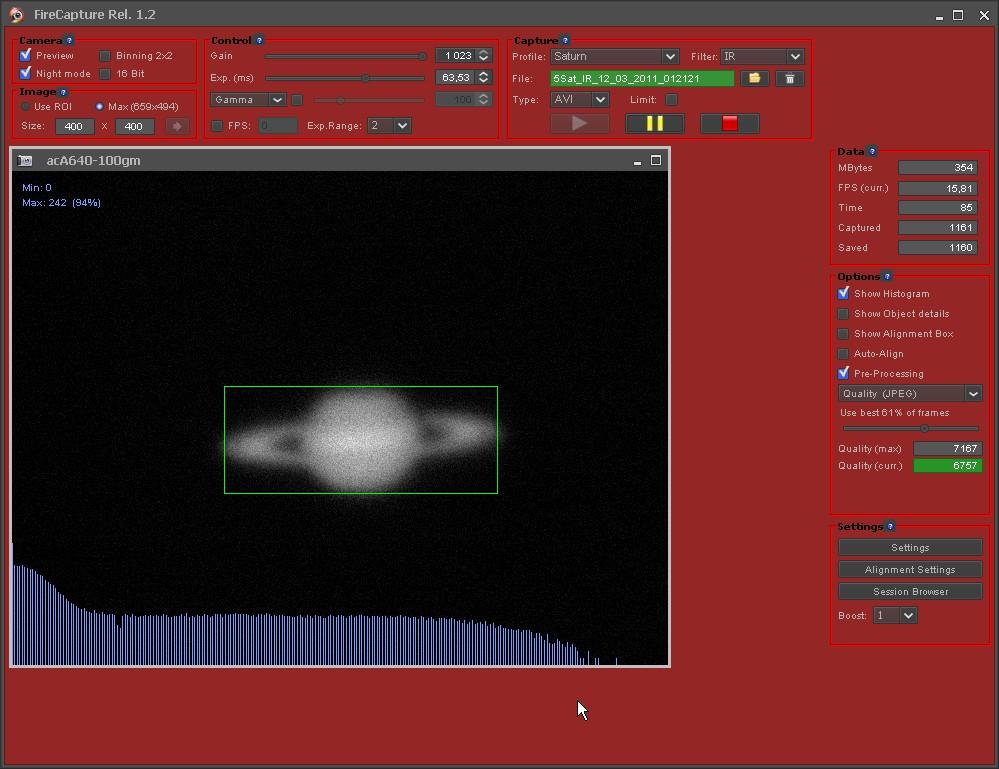This screenshot has width=999, height=769.
Task: Open the Session Browser
Action: click(x=910, y=592)
